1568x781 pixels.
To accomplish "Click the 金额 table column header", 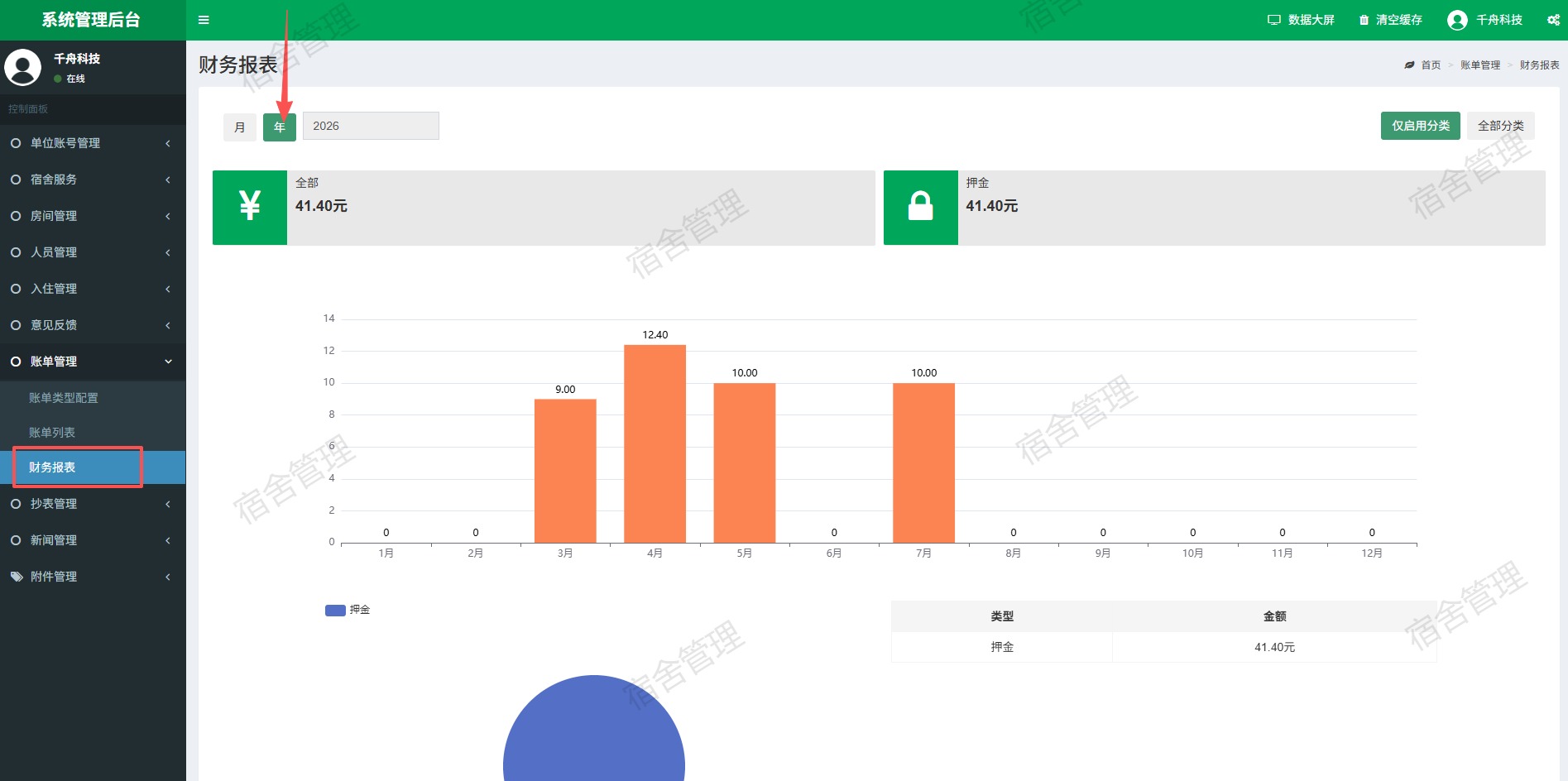I will coord(1274,616).
